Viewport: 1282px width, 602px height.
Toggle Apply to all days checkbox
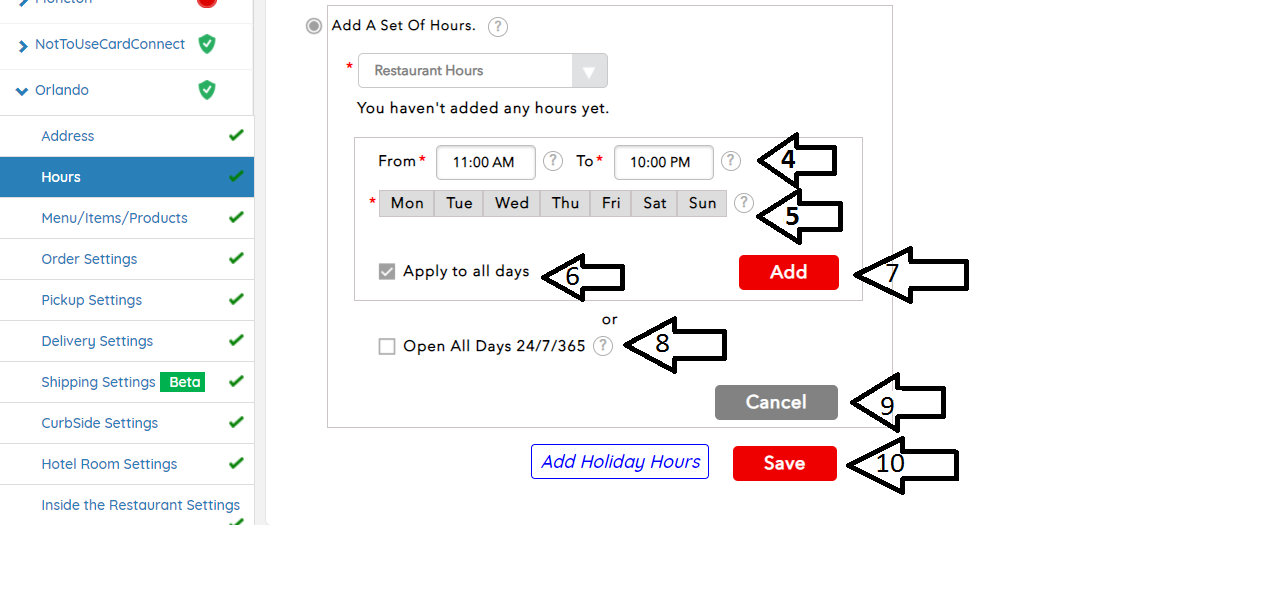387,271
